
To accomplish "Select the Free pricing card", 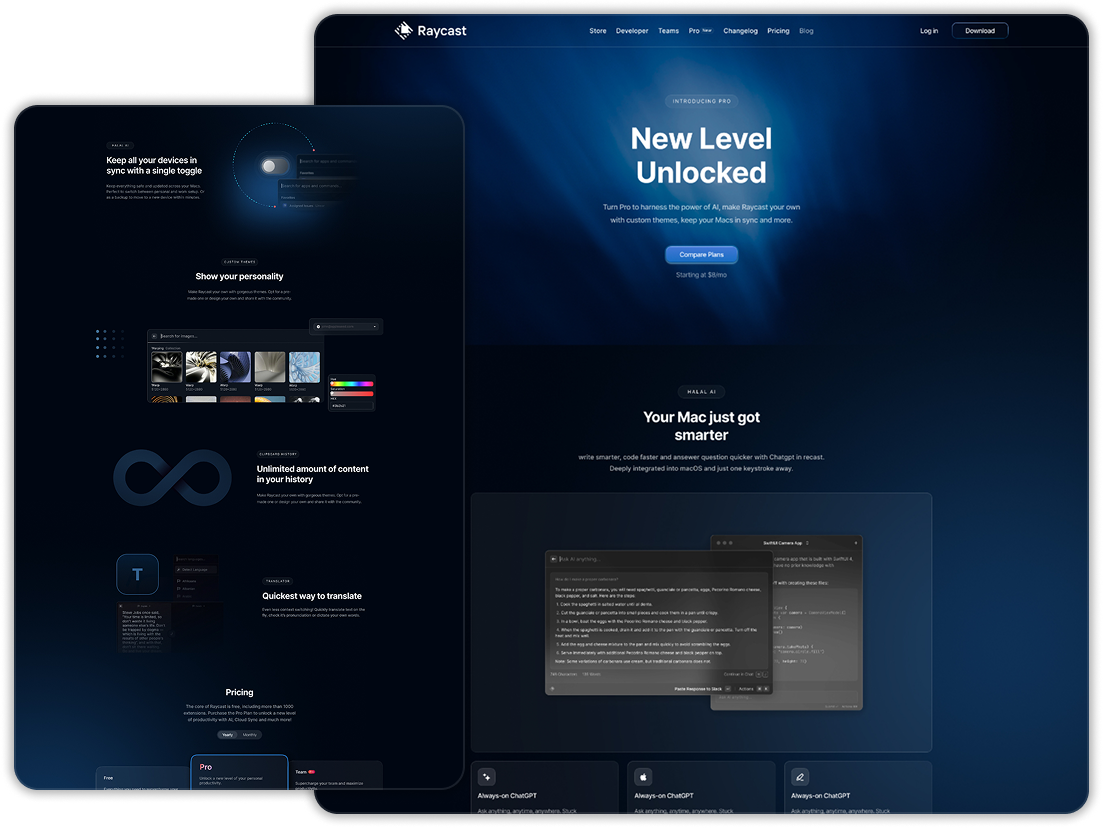I will [x=143, y=779].
